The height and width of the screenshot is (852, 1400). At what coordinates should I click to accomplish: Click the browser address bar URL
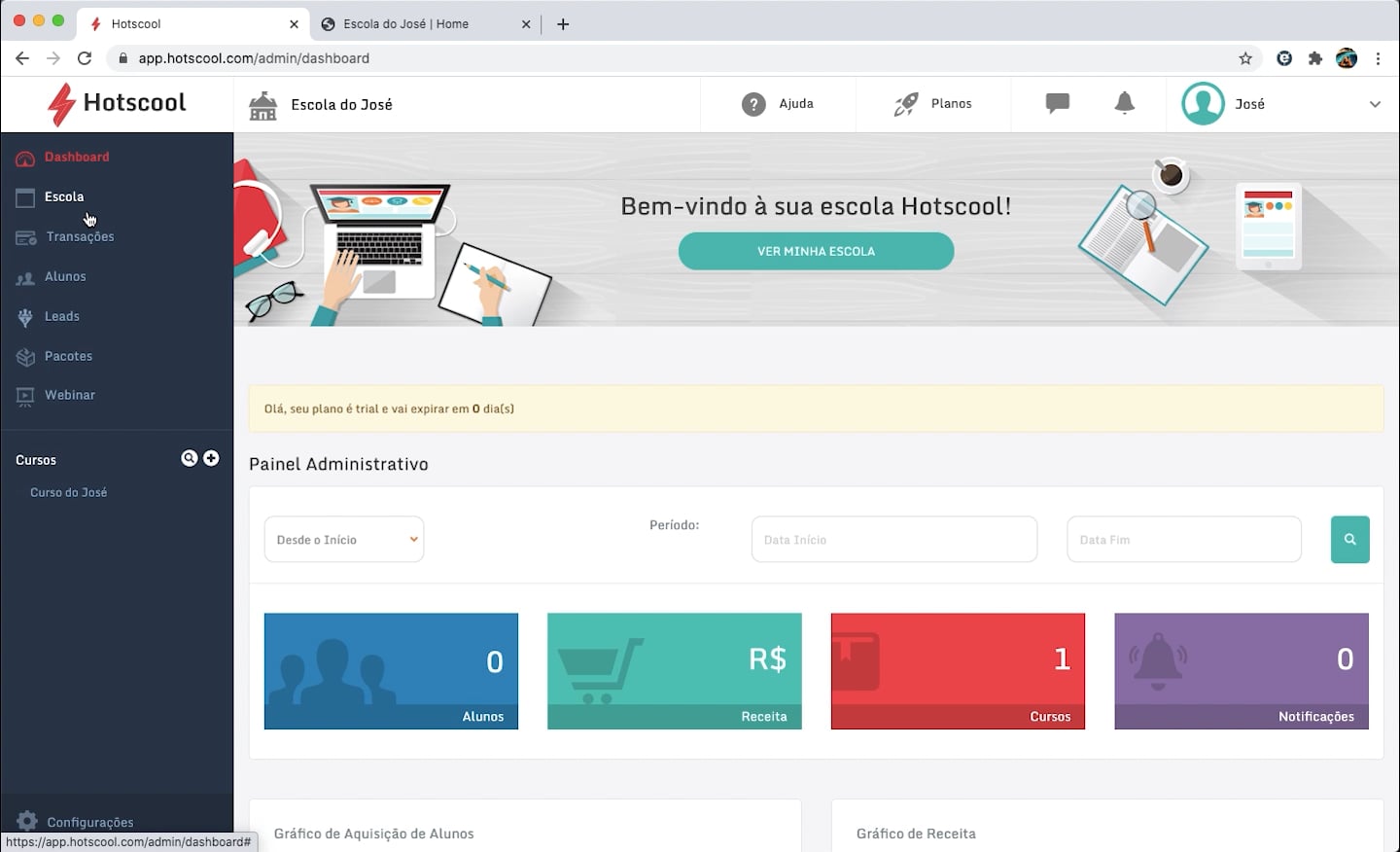click(254, 58)
